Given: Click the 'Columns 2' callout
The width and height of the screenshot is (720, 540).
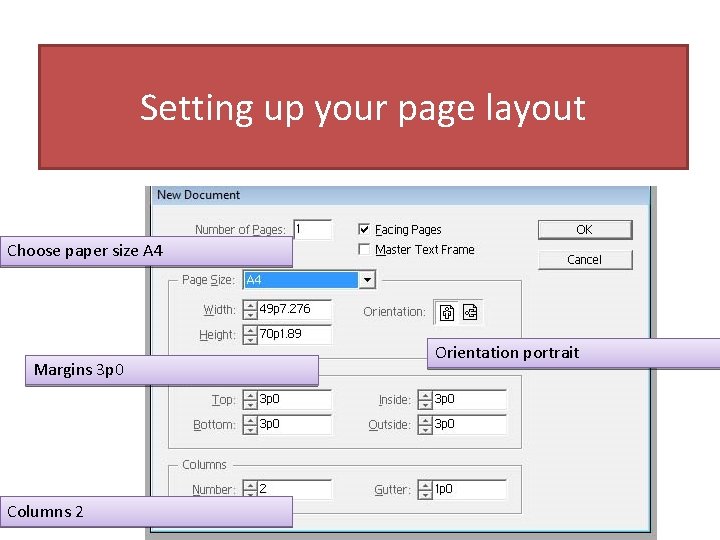Looking at the screenshot, I should pos(146,512).
